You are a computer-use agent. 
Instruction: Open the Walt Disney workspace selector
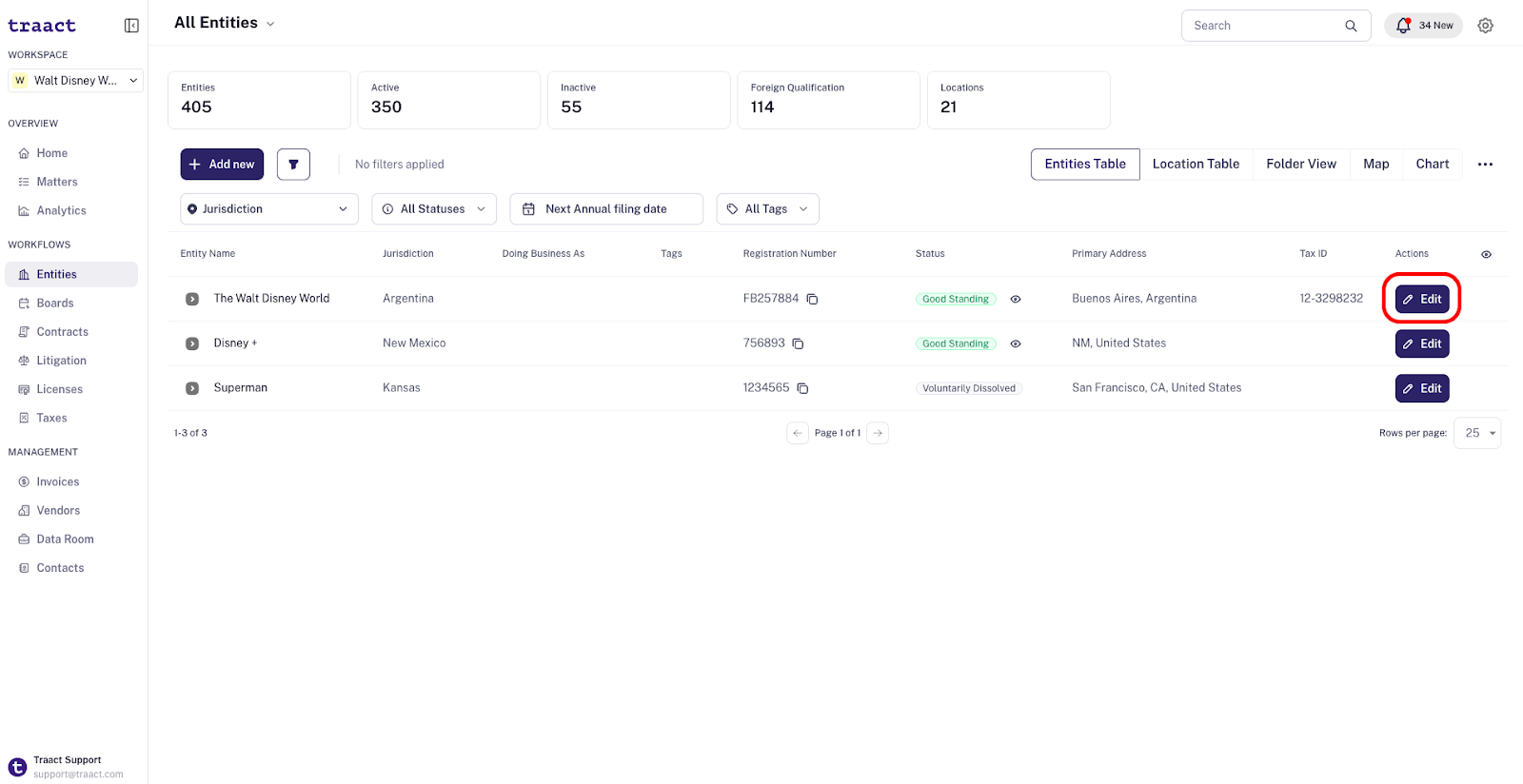click(75, 81)
